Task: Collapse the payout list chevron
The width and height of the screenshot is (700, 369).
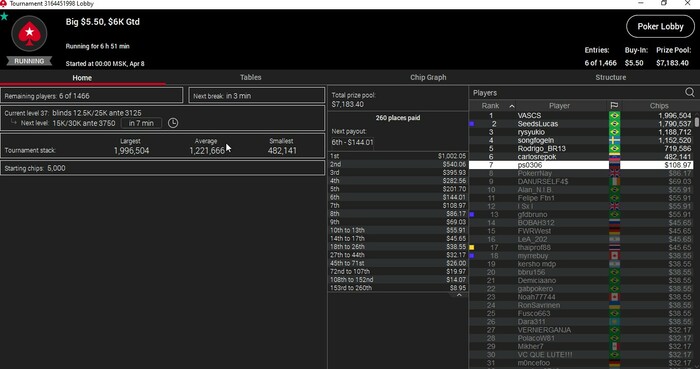Action: point(459,295)
